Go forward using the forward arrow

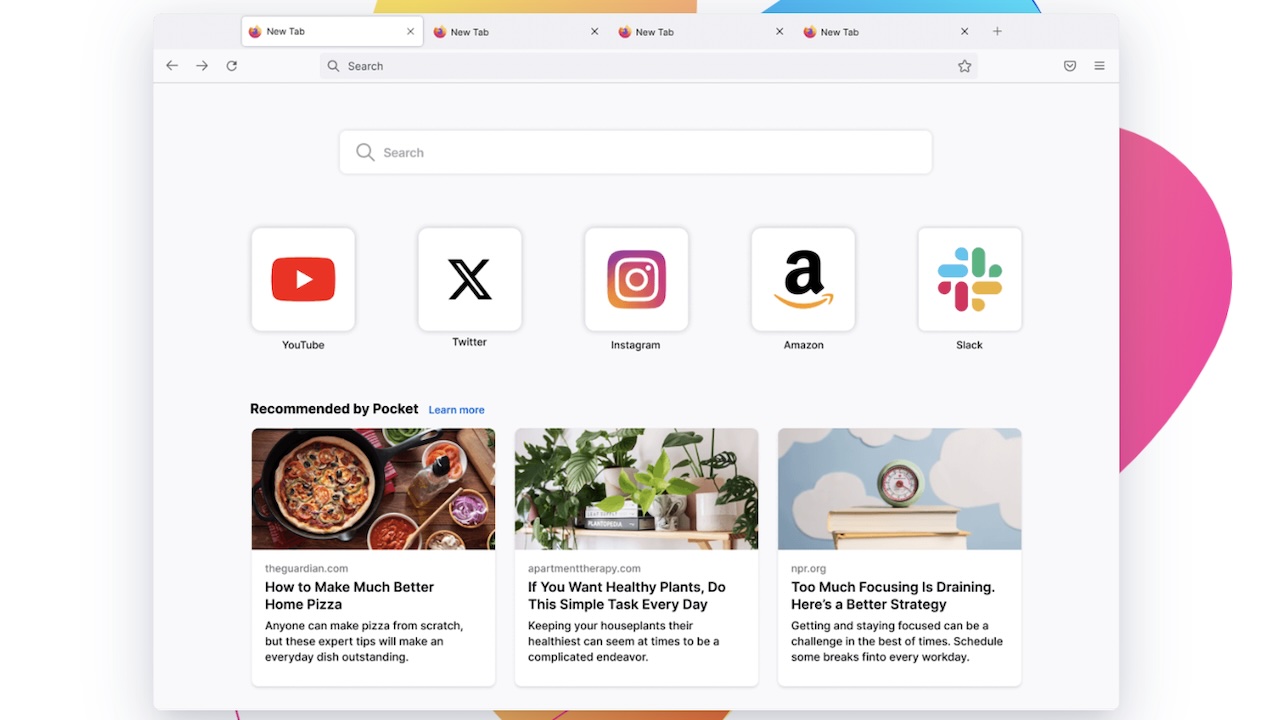click(x=202, y=66)
